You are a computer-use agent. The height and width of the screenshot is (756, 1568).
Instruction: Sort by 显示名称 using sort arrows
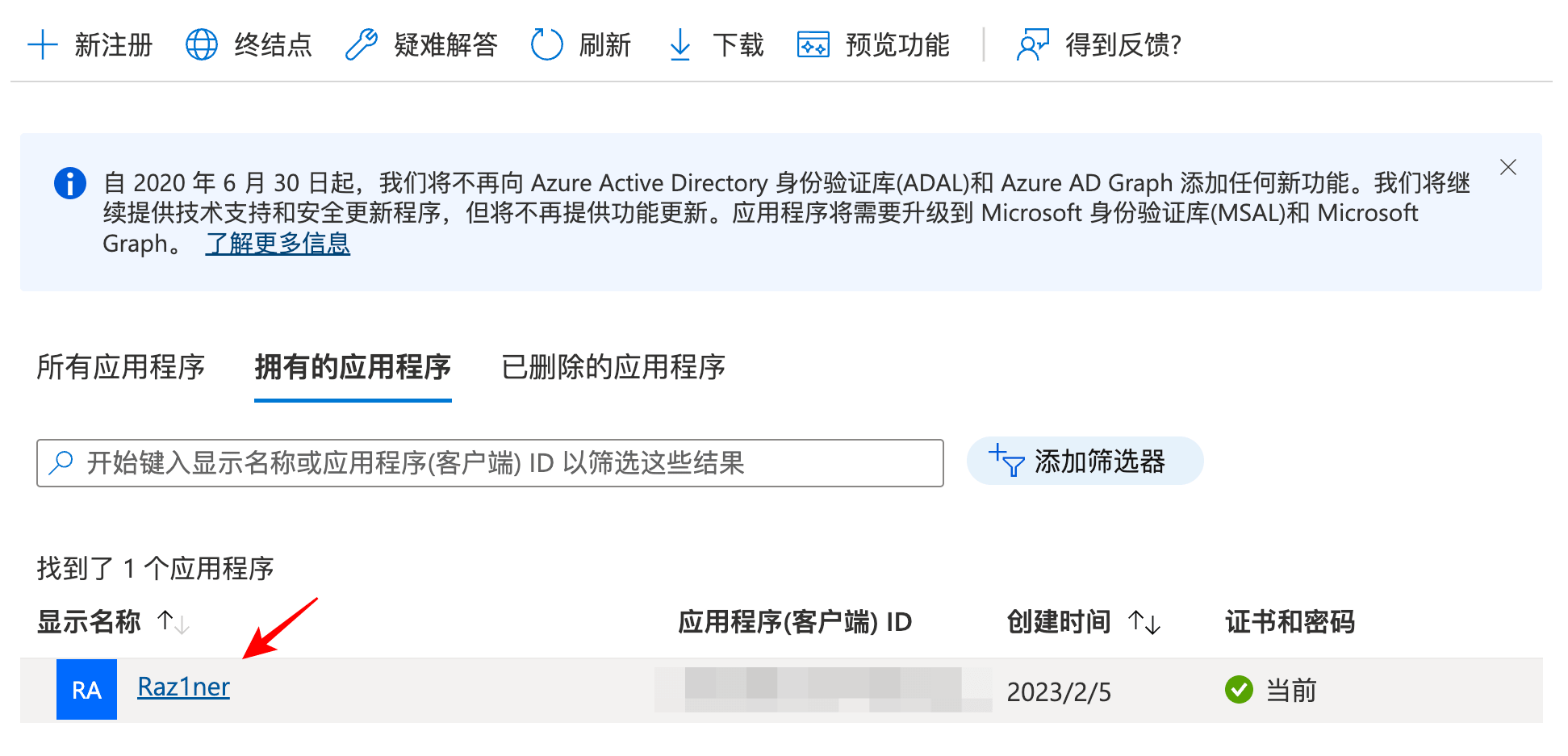tap(173, 622)
